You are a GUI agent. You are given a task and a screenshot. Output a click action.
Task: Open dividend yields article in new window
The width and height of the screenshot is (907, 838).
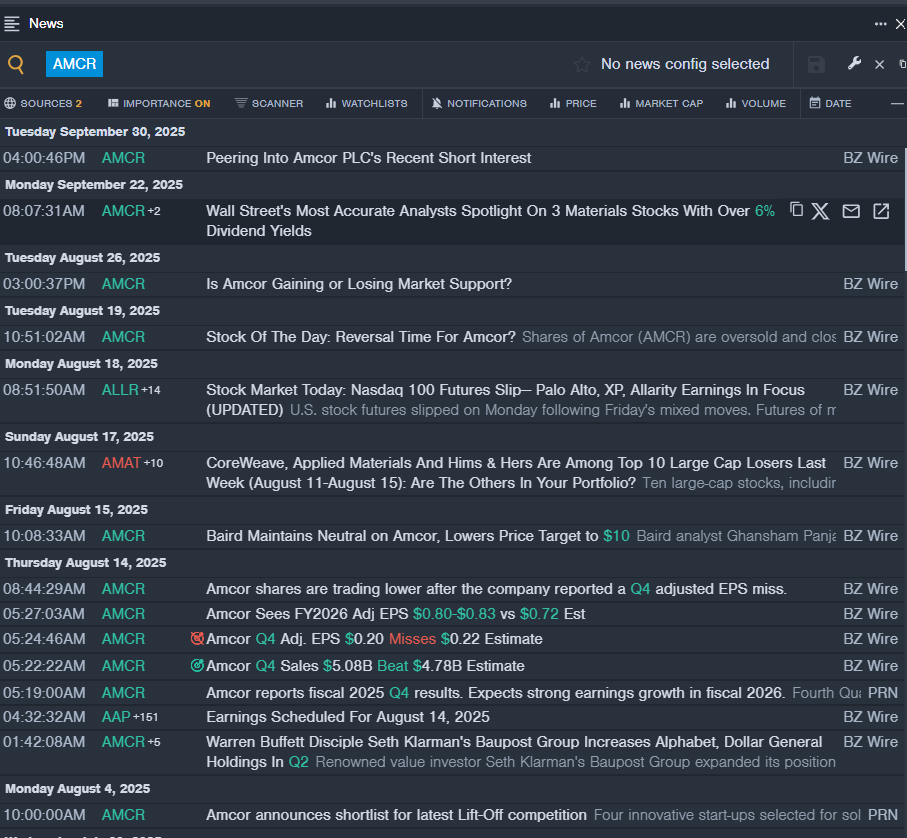881,211
